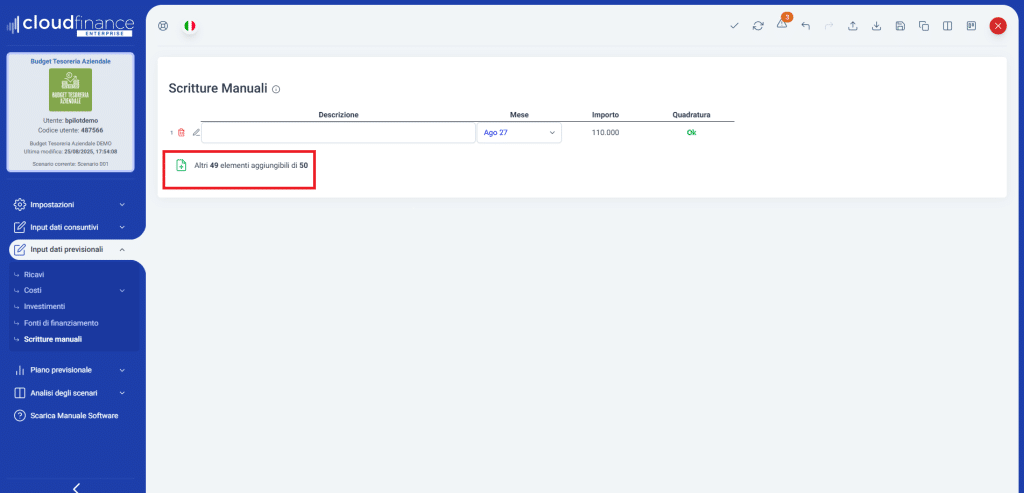Click the undo arrow icon
1024x493 pixels.
coord(806,26)
